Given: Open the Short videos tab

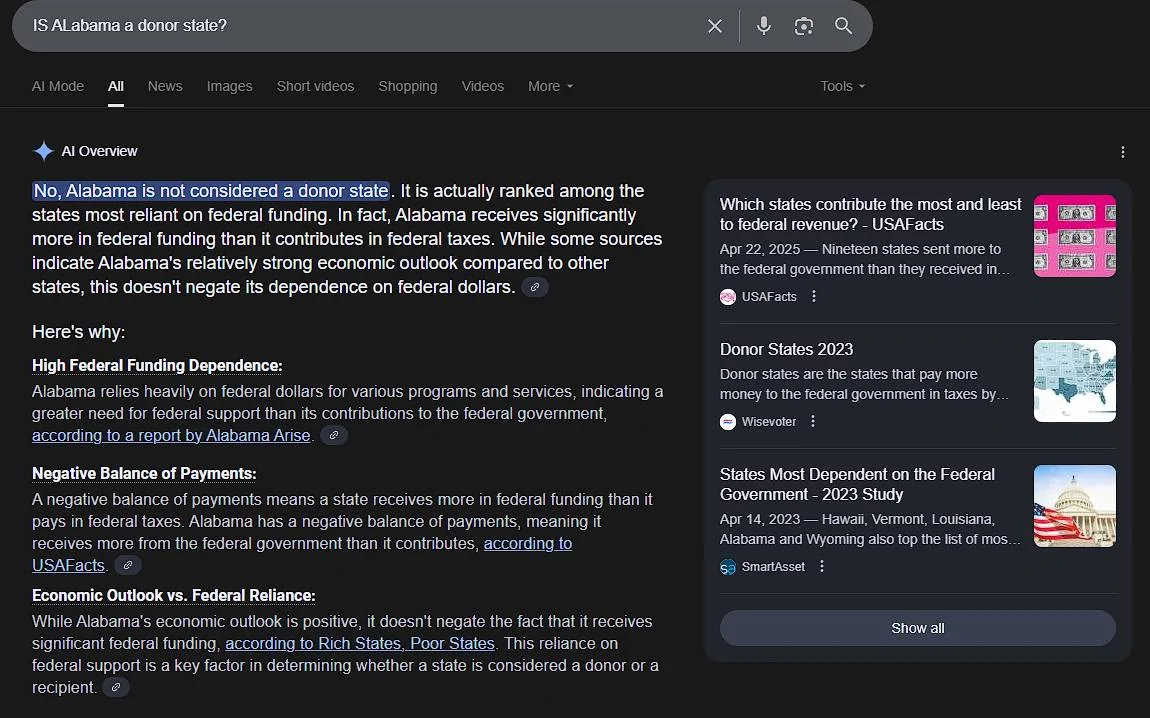Looking at the screenshot, I should (315, 86).
